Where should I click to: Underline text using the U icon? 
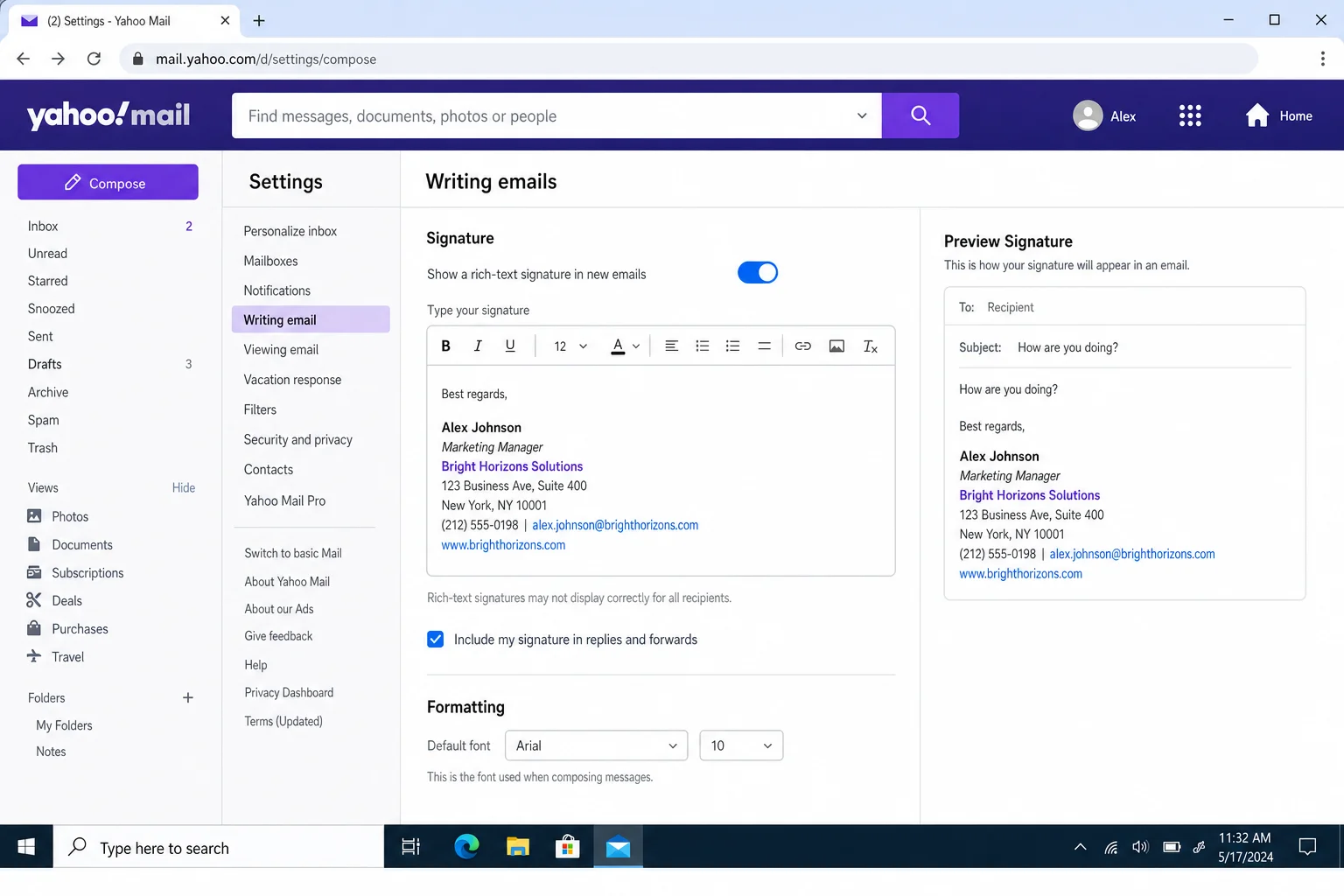point(510,346)
